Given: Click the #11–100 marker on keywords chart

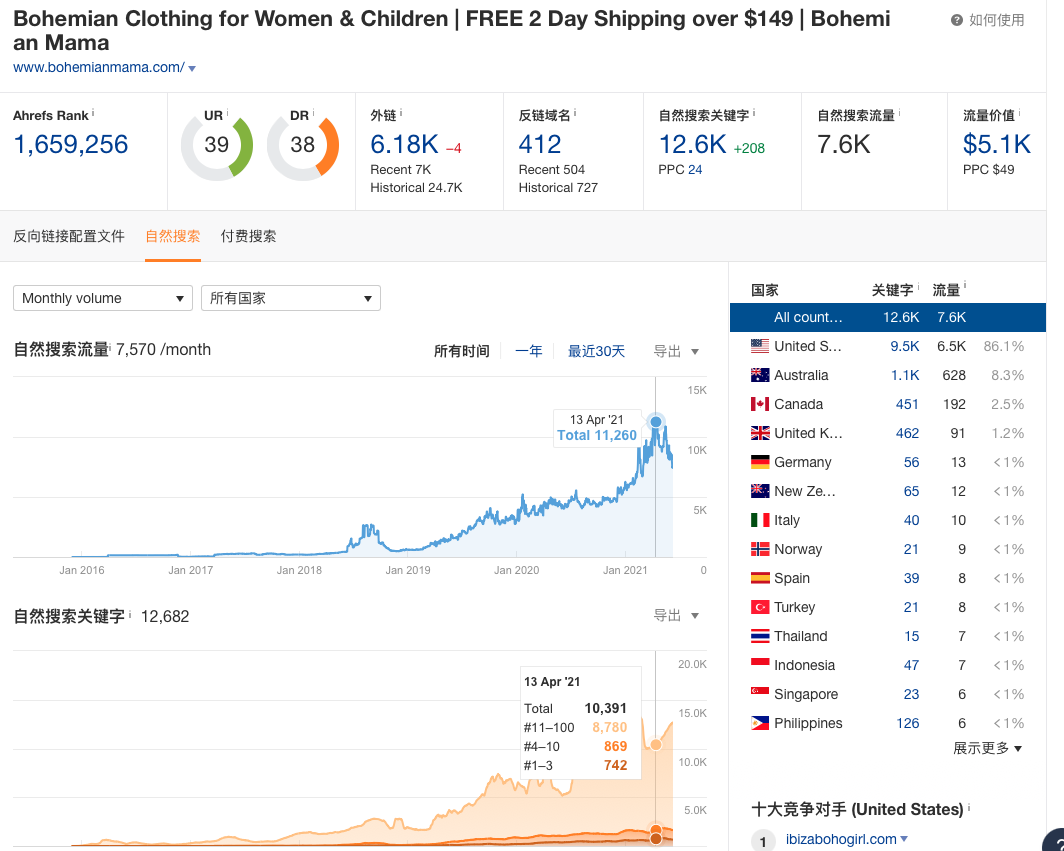Looking at the screenshot, I should point(656,744).
